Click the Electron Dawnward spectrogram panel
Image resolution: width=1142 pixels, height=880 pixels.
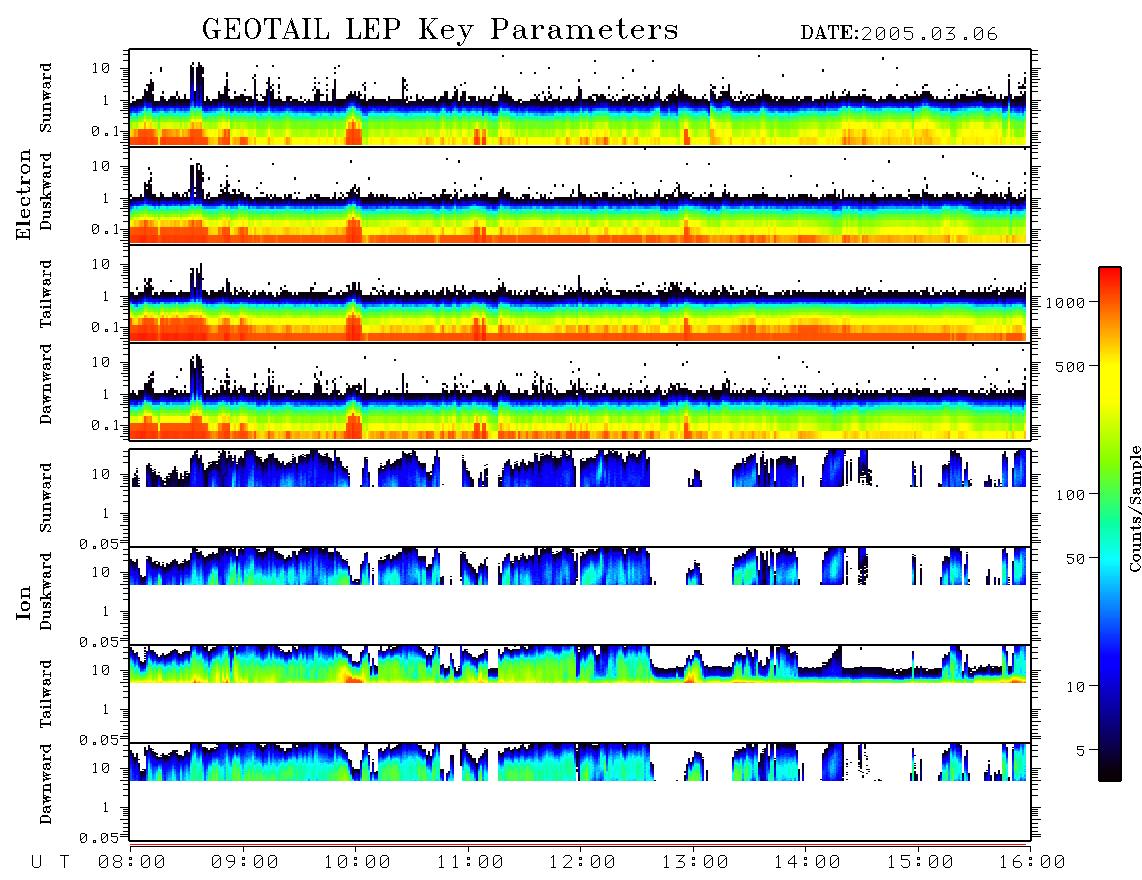(x=580, y=391)
